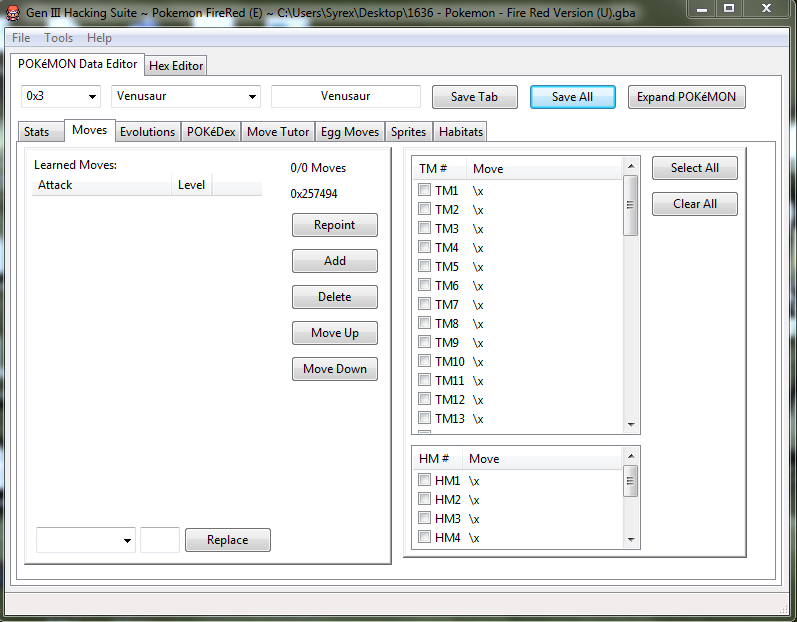Image resolution: width=797 pixels, height=622 pixels.
Task: Check the HM1 checkbox
Action: pos(424,480)
